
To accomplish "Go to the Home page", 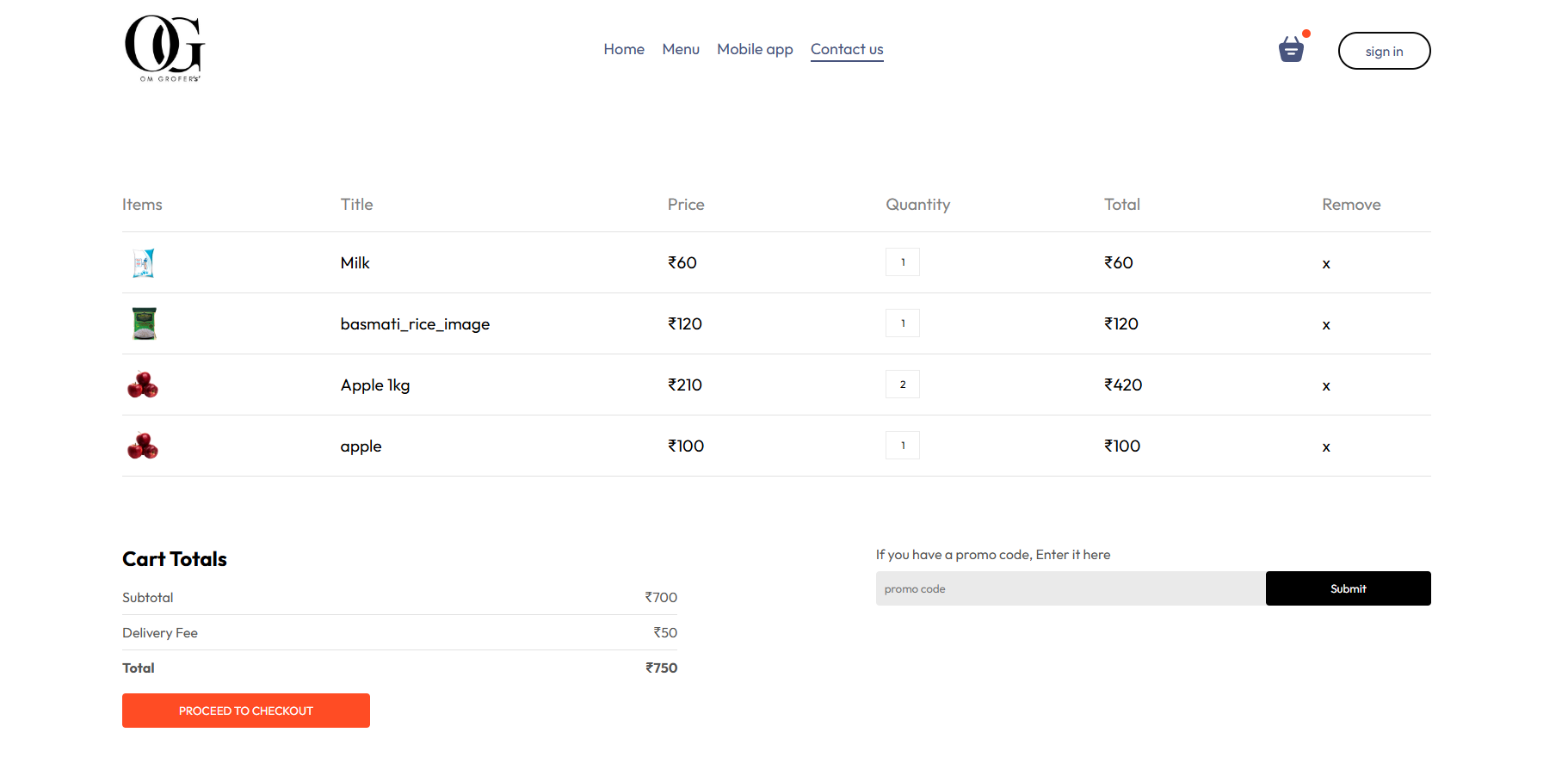I will click(624, 49).
